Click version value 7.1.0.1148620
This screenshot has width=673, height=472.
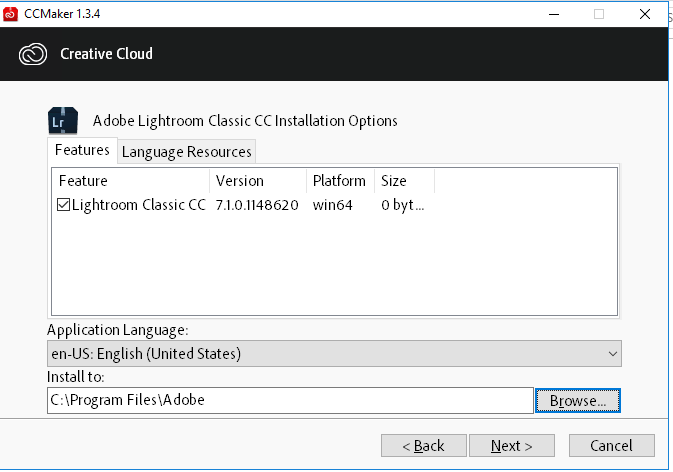coord(257,205)
